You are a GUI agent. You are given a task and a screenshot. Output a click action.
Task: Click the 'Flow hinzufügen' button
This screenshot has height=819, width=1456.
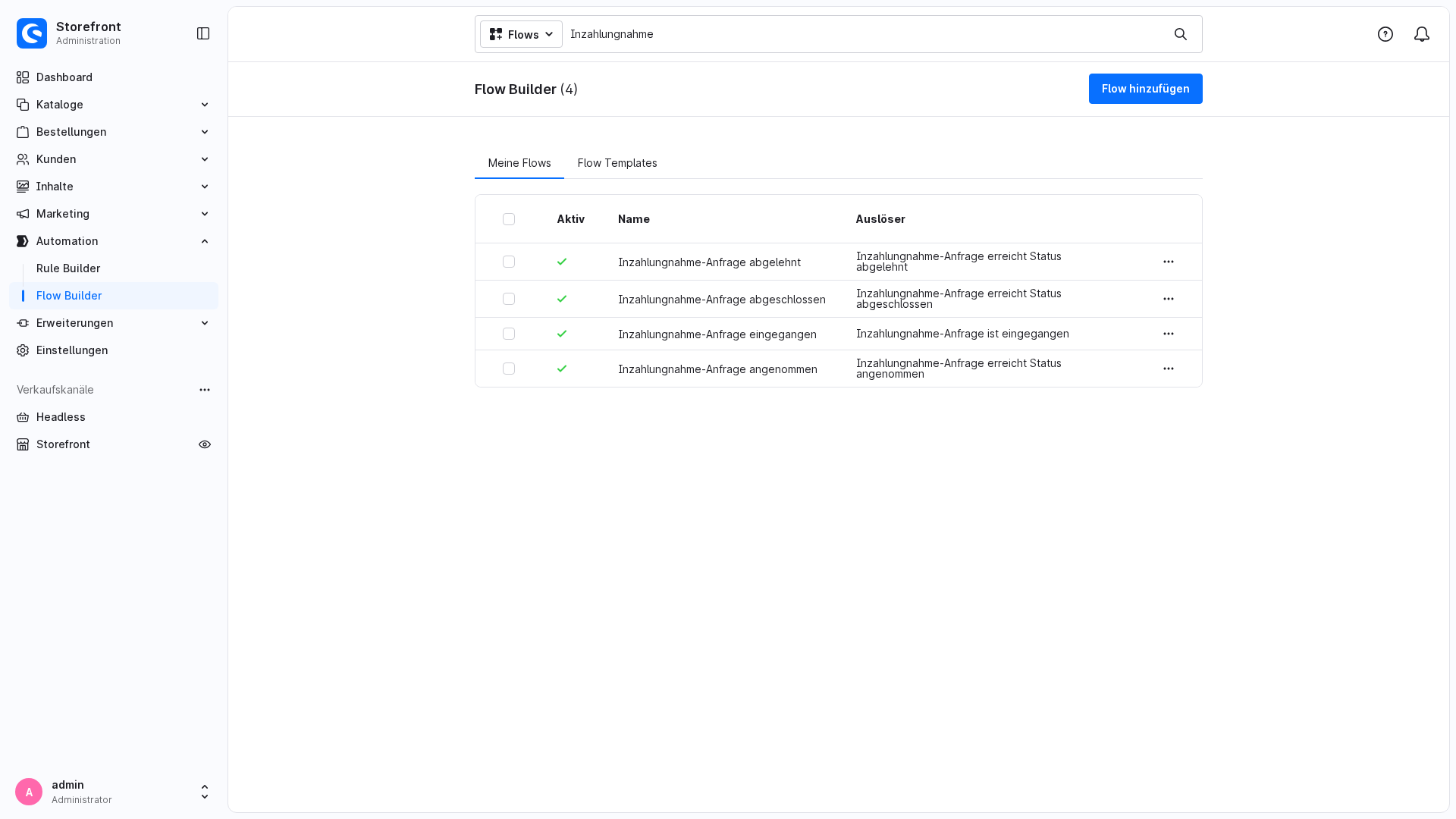(1145, 89)
